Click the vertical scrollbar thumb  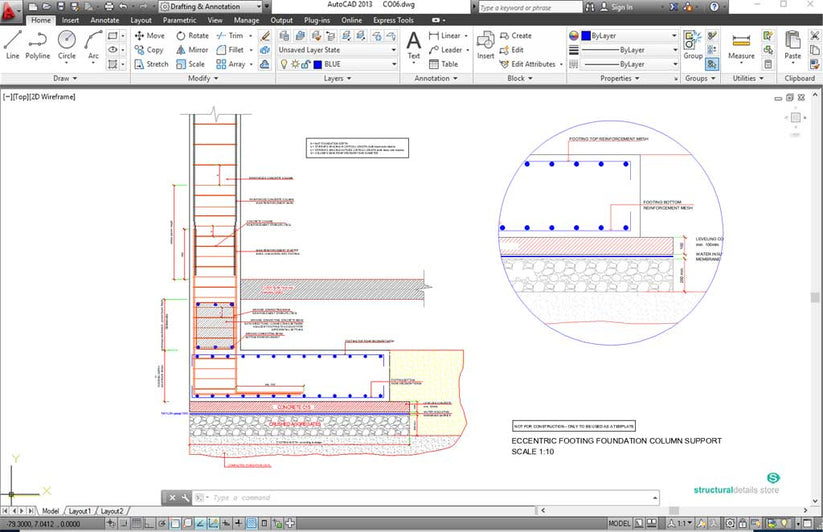point(815,297)
